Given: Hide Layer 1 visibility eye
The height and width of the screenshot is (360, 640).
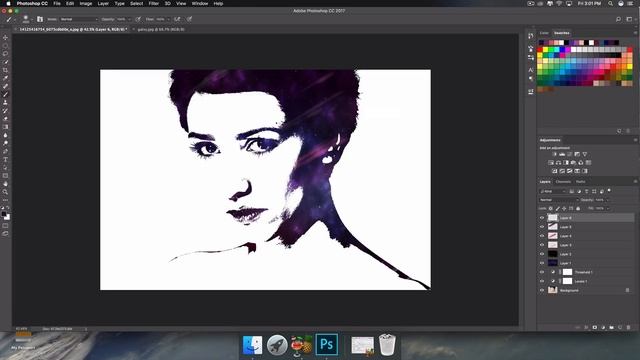Looking at the screenshot, I should coord(542,263).
